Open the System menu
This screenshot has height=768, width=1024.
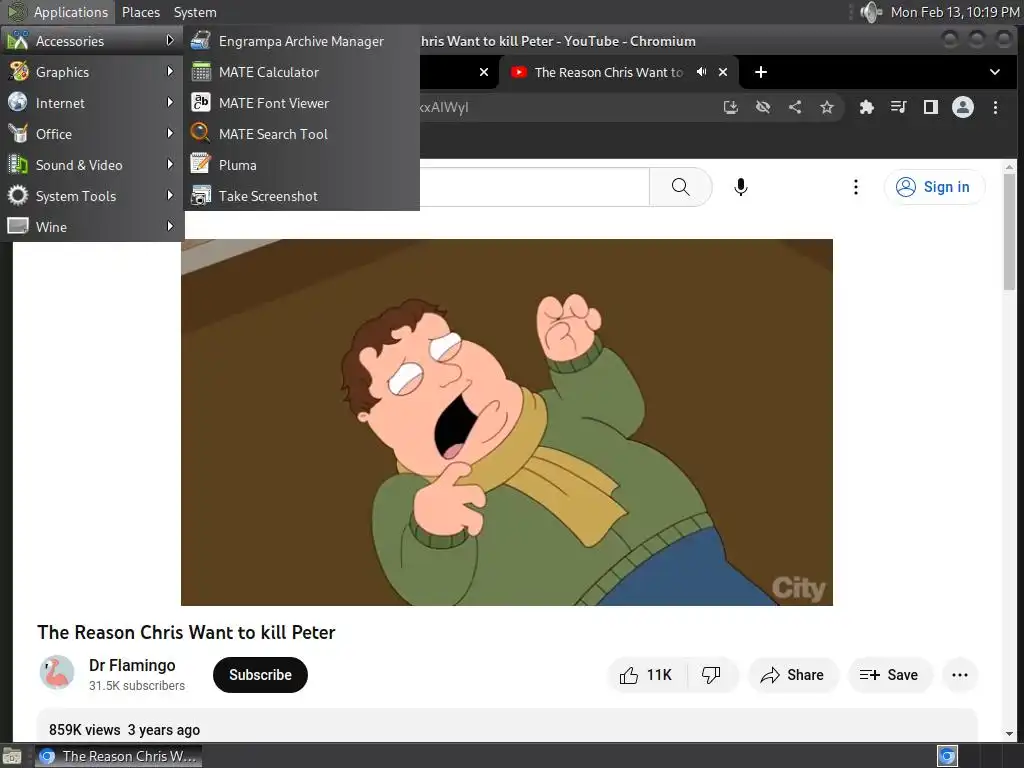195,12
